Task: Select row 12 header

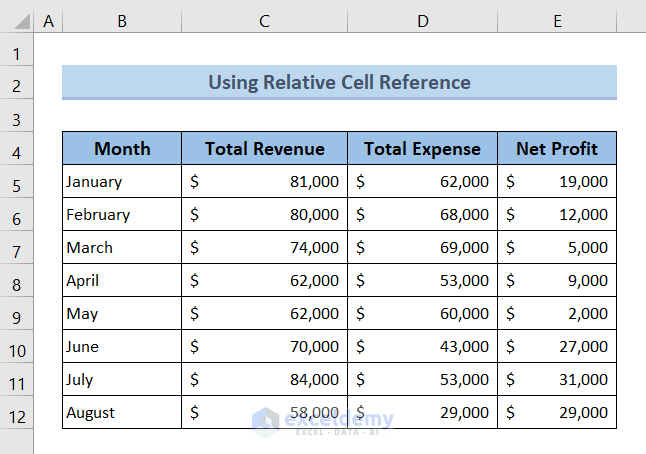Action: pos(17,414)
